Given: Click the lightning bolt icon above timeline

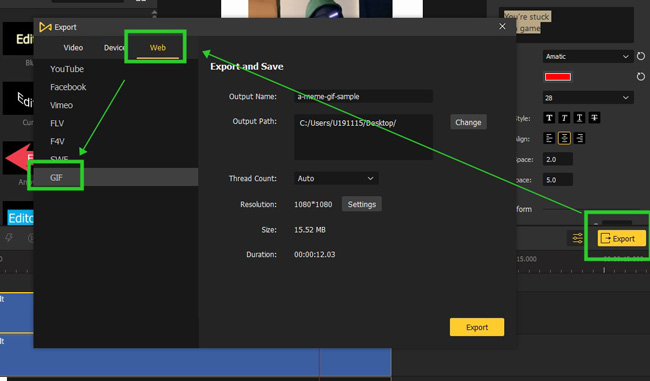Looking at the screenshot, I should click(x=9, y=238).
